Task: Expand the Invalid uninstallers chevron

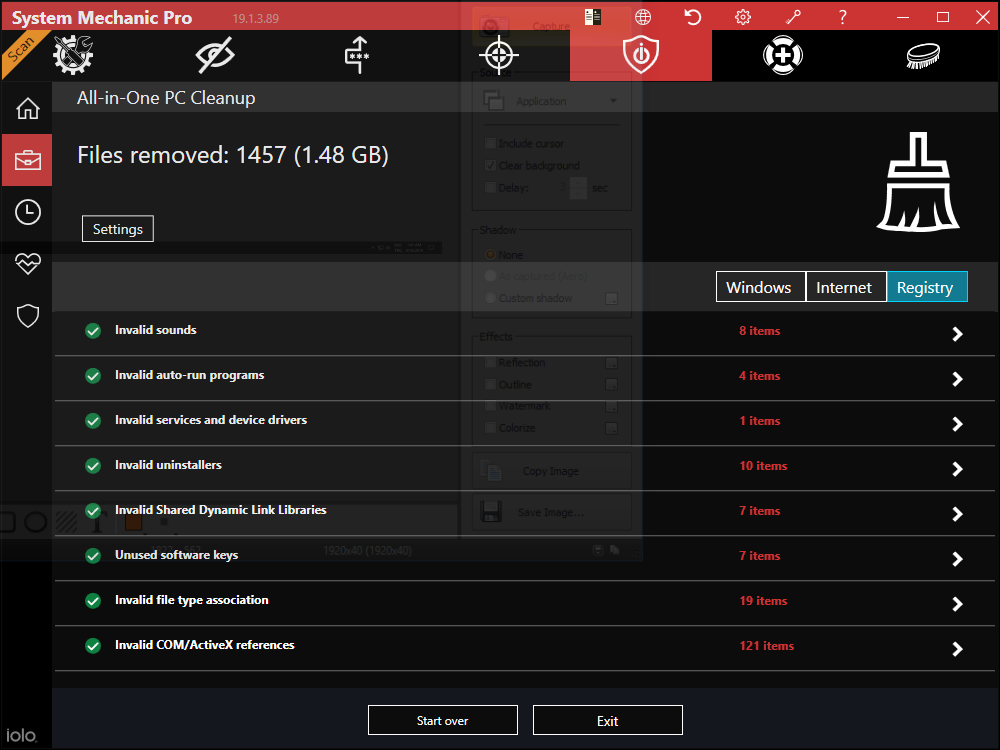Action: point(957,469)
